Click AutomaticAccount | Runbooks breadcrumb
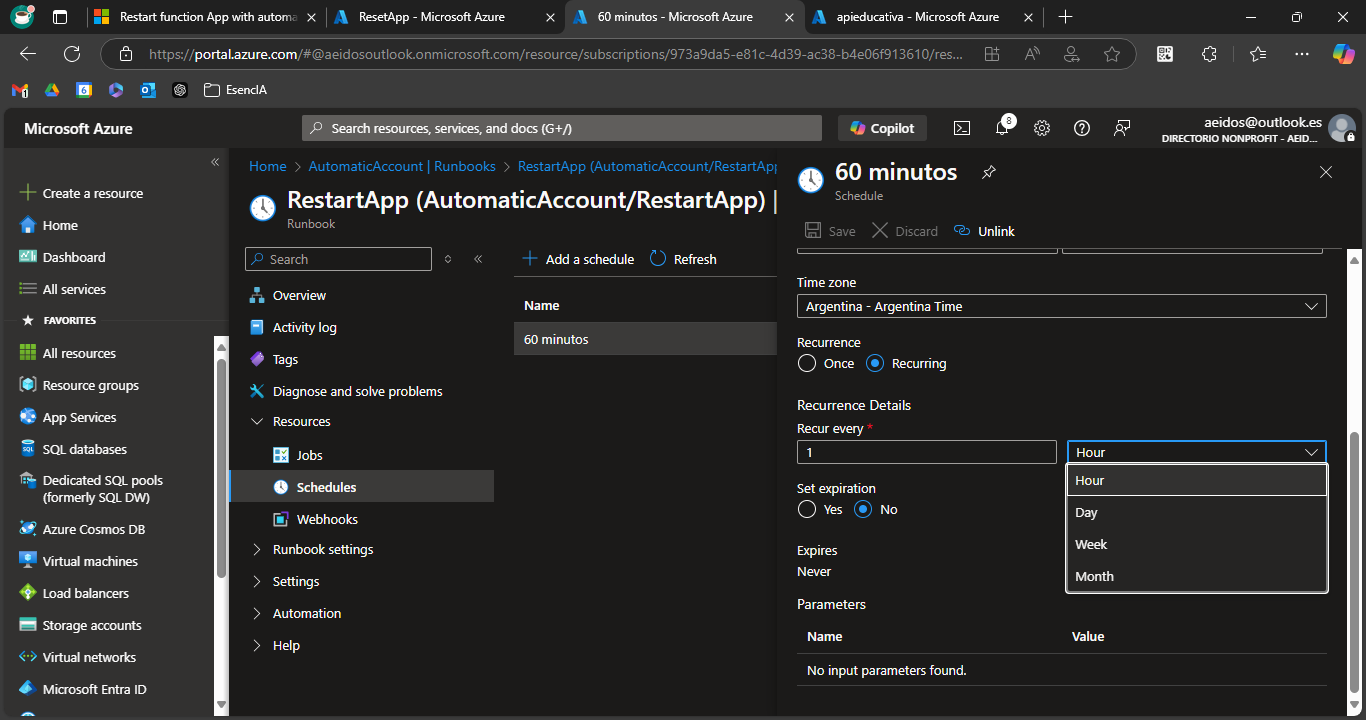The image size is (1366, 720). (402, 166)
